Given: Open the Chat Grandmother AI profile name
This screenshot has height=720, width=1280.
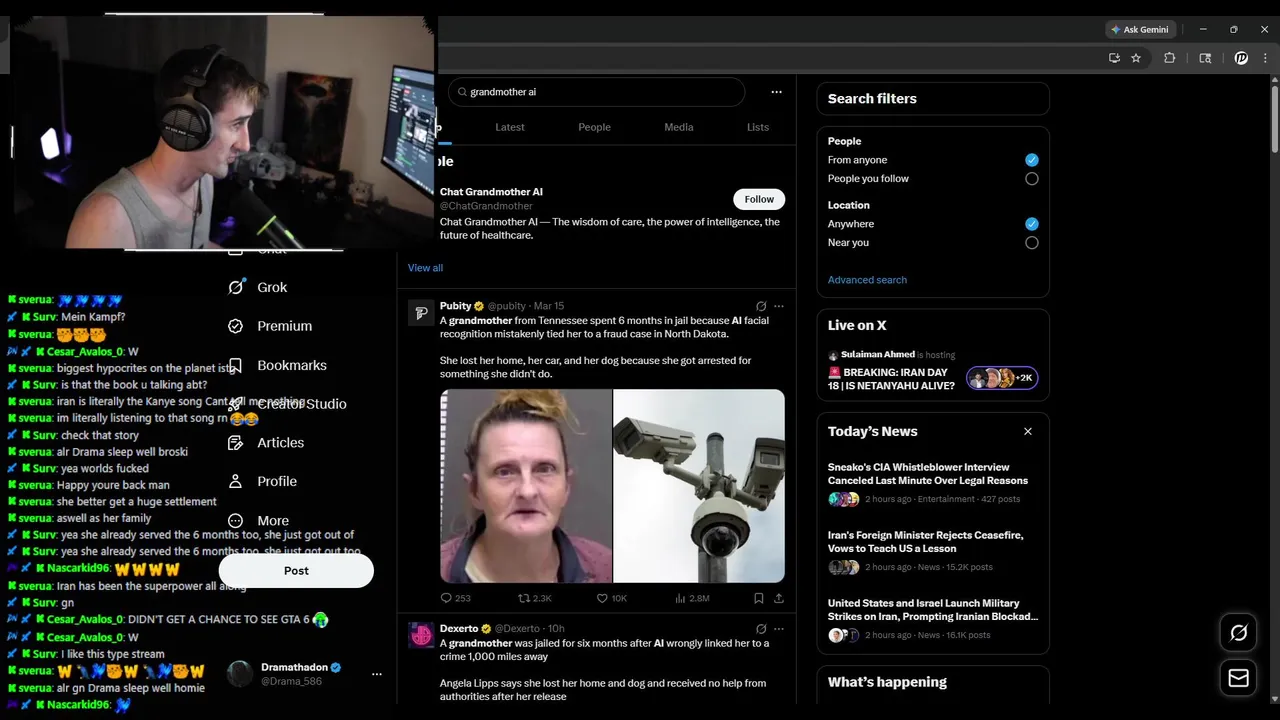Looking at the screenshot, I should (x=491, y=192).
